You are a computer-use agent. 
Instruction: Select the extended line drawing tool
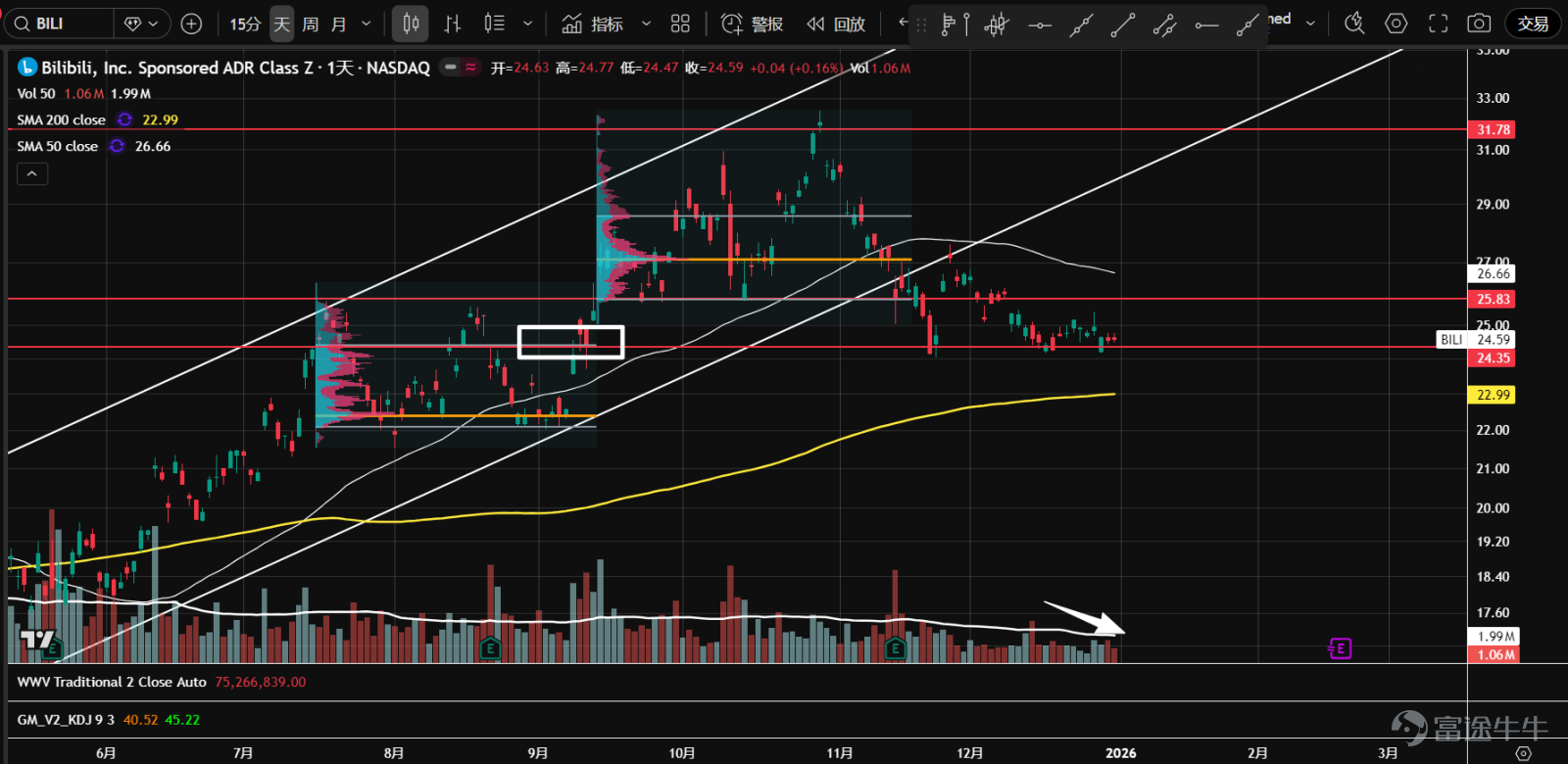pos(1081,25)
